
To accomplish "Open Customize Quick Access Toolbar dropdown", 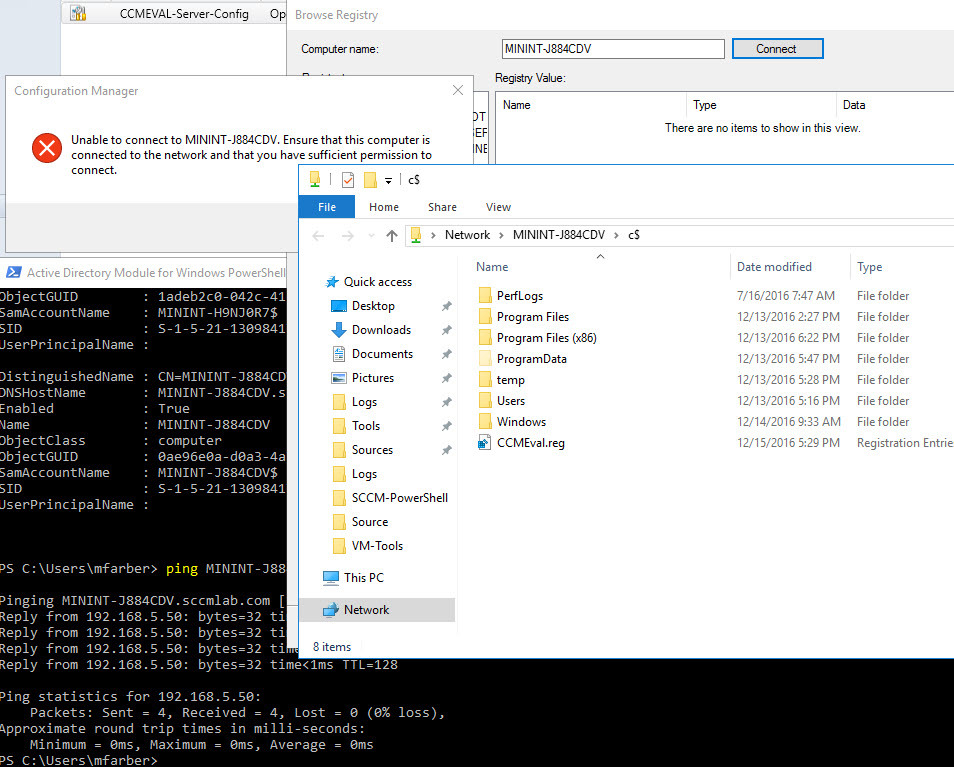I will point(388,181).
